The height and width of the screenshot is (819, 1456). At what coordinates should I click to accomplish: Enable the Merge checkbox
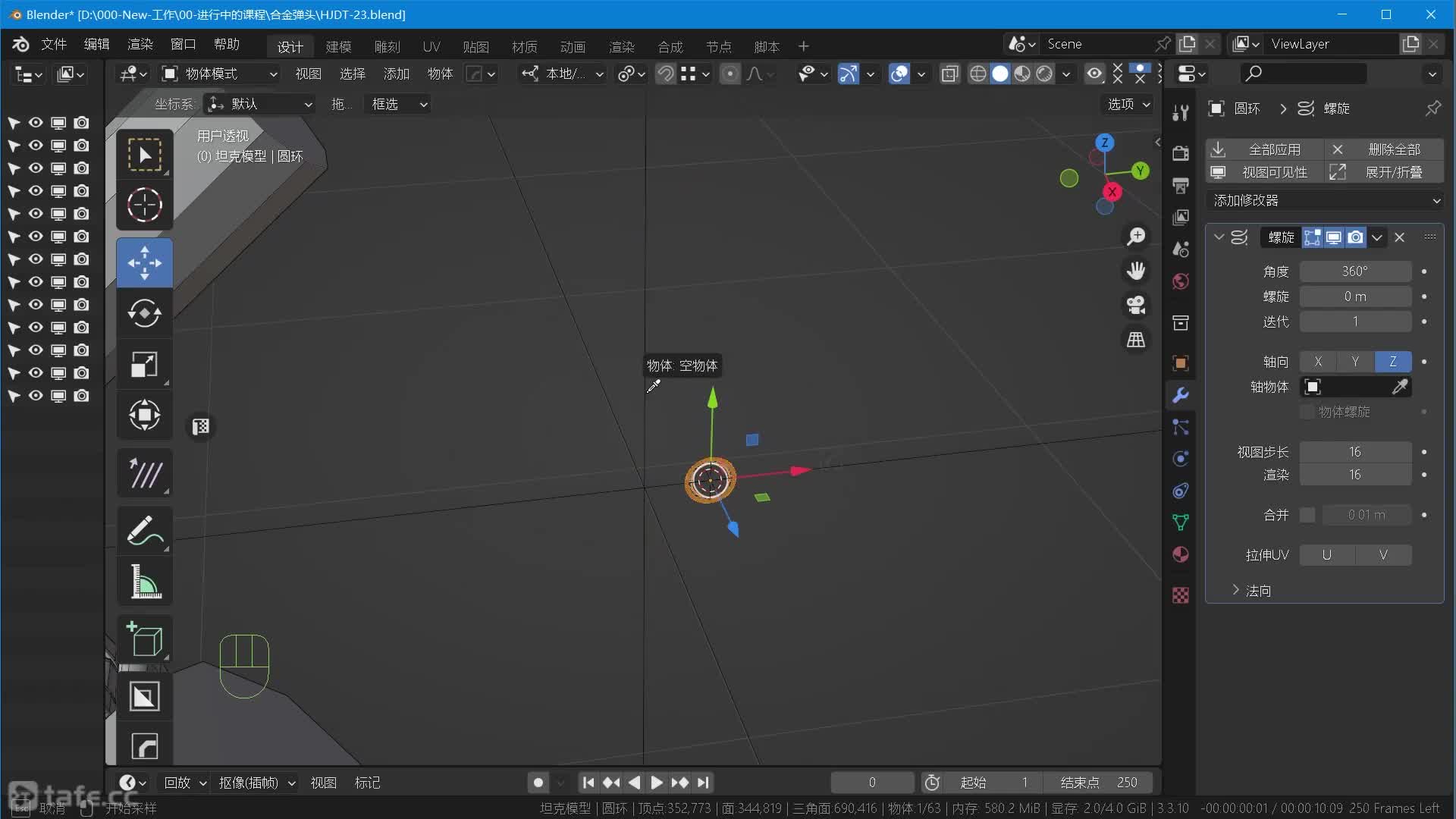(1307, 515)
